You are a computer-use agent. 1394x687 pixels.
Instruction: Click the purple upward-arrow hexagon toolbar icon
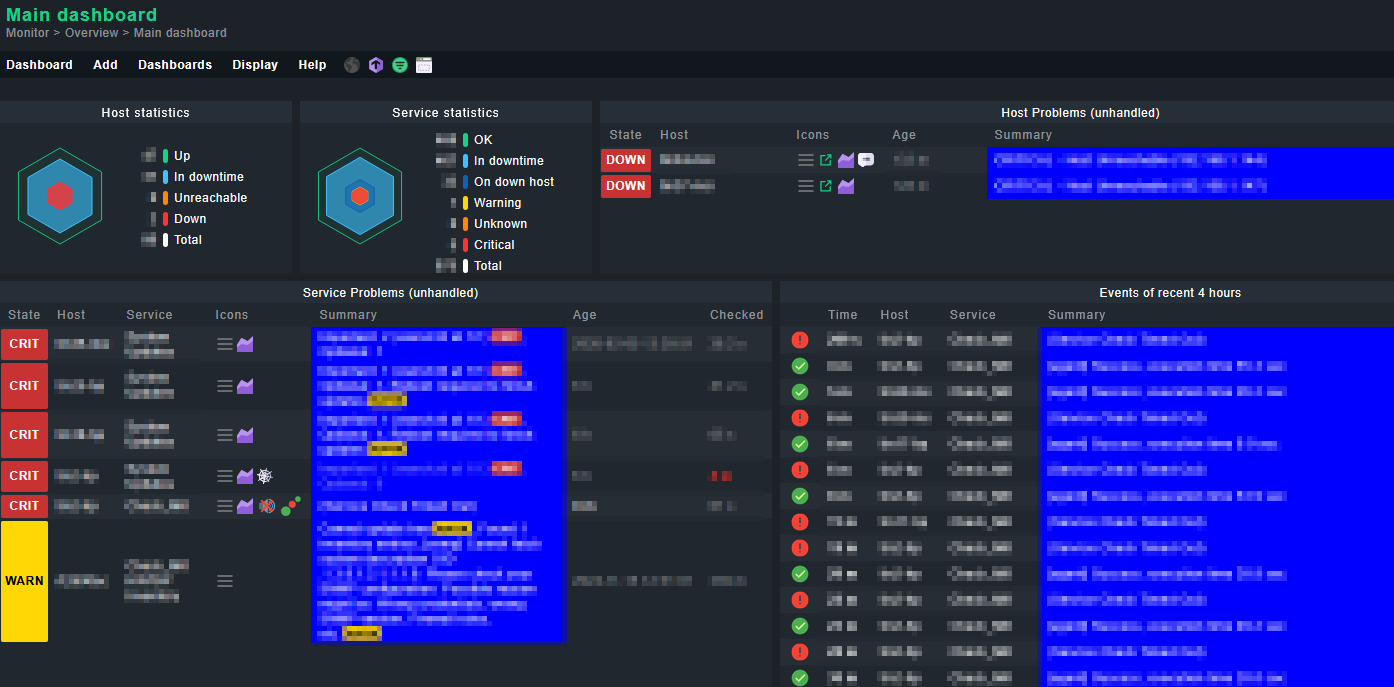(x=376, y=65)
